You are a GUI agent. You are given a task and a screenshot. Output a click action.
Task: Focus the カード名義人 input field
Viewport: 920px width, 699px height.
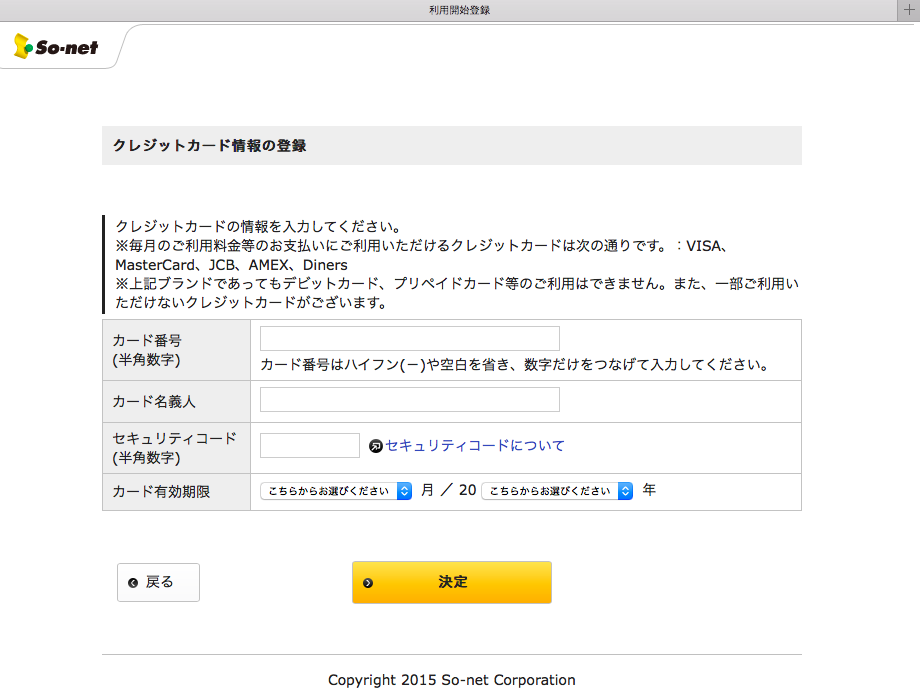click(x=410, y=400)
